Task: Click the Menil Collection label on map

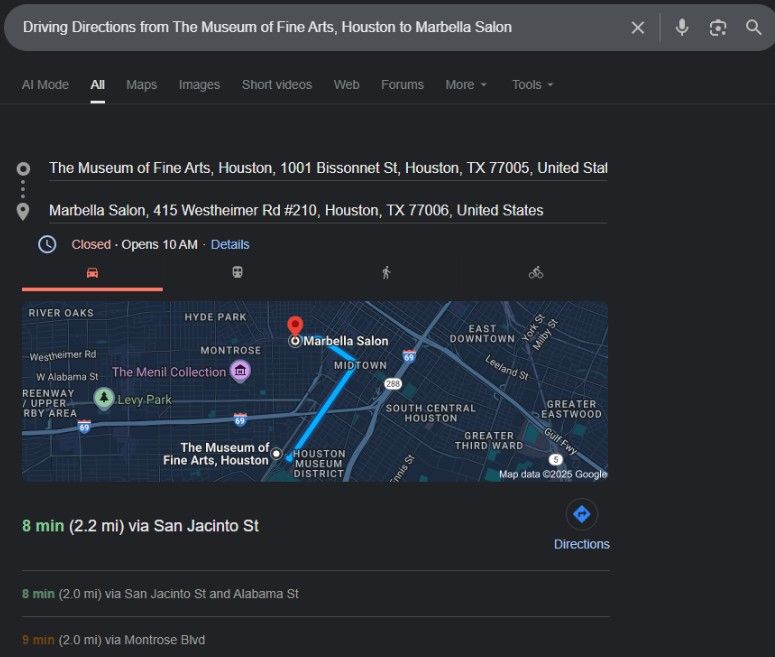Action: point(169,372)
